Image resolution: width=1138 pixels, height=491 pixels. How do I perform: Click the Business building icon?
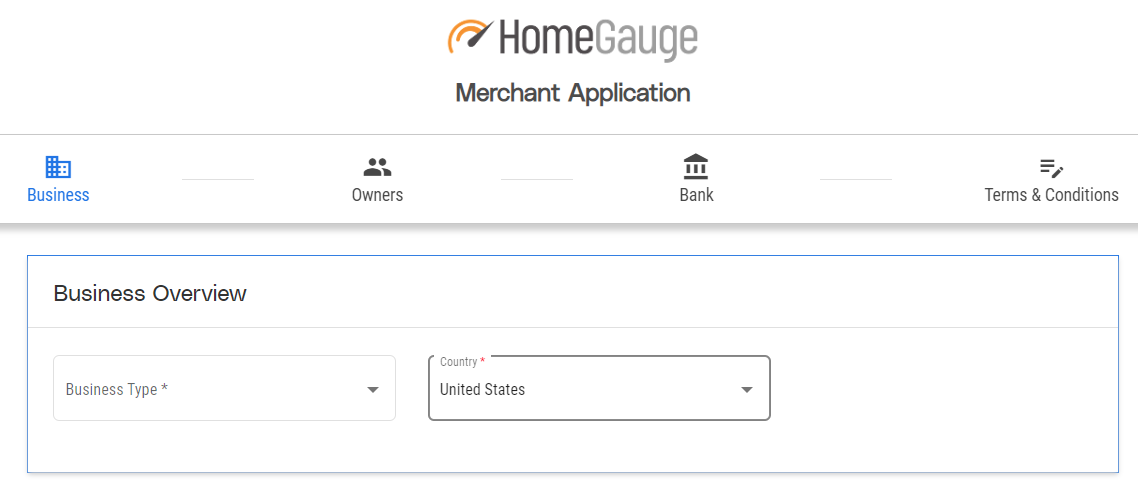[x=58, y=167]
